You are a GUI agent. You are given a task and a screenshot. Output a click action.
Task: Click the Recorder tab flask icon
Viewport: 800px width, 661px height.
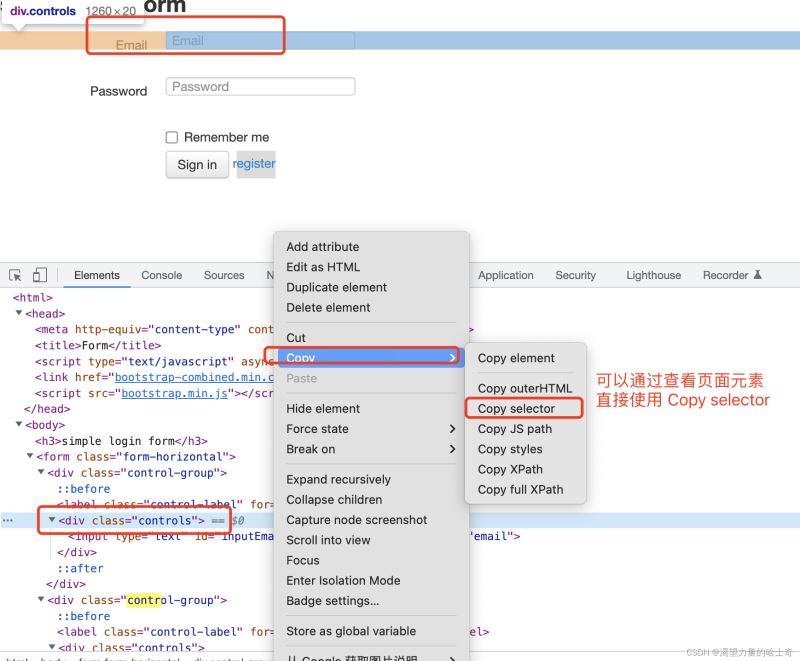(757, 275)
